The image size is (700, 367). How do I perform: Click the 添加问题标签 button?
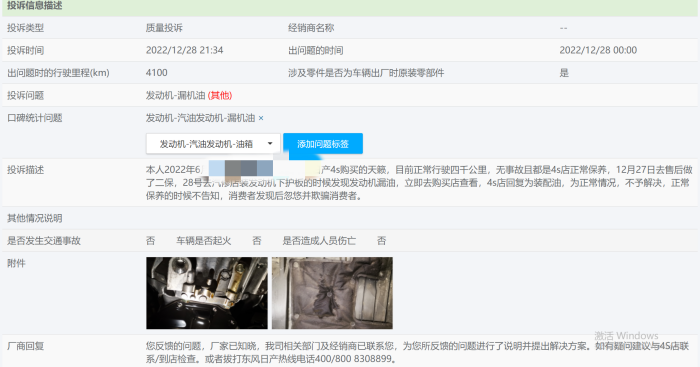(323, 144)
